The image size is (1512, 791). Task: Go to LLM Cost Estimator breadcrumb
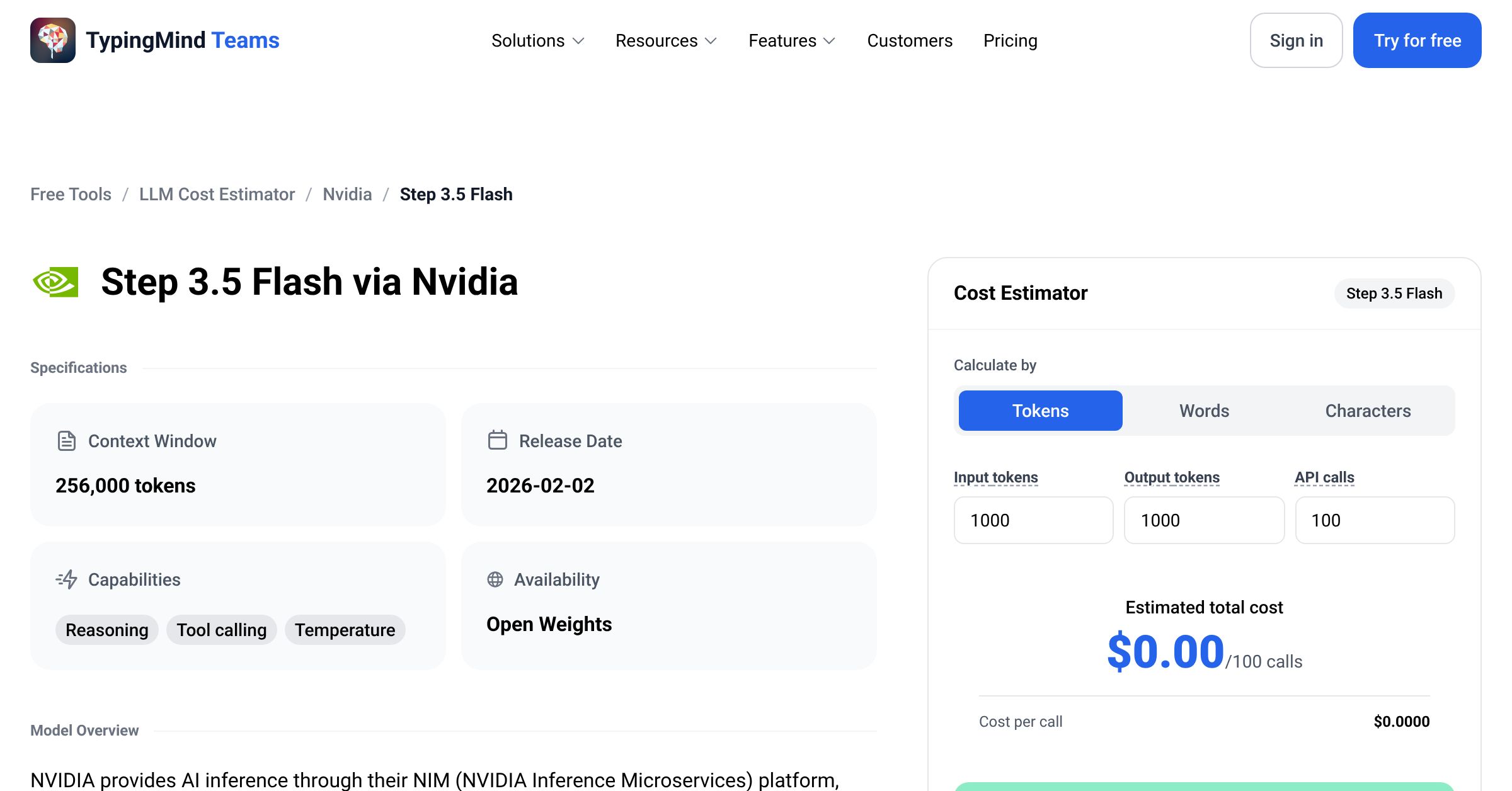click(217, 194)
